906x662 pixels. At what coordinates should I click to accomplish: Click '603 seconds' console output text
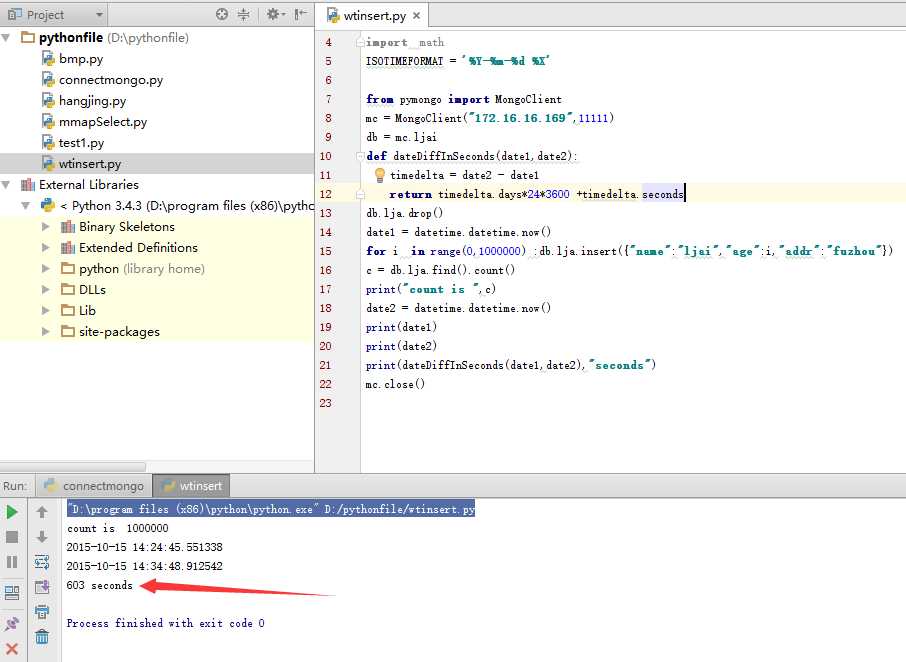pos(99,585)
